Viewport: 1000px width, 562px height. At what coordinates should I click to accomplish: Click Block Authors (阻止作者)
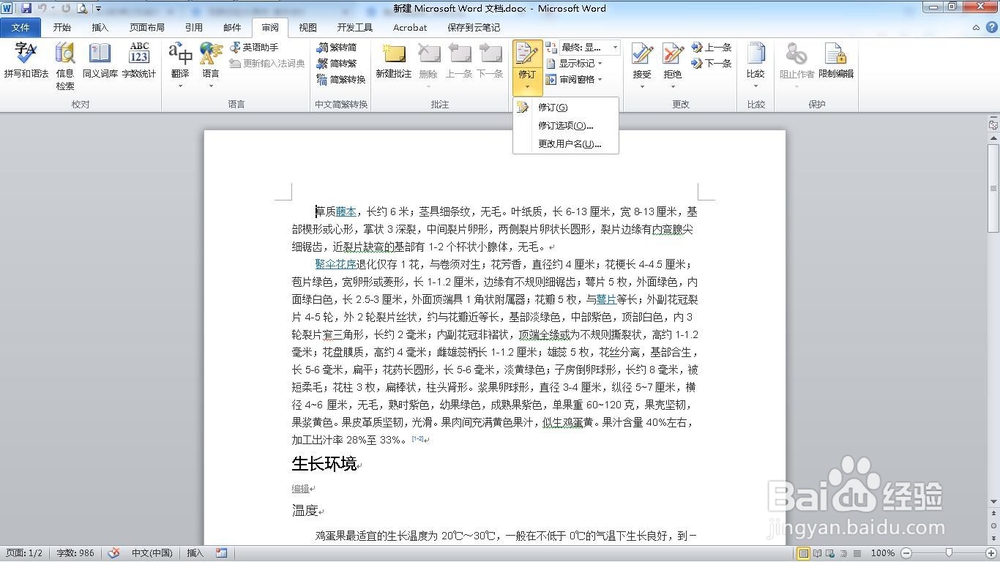tap(797, 61)
